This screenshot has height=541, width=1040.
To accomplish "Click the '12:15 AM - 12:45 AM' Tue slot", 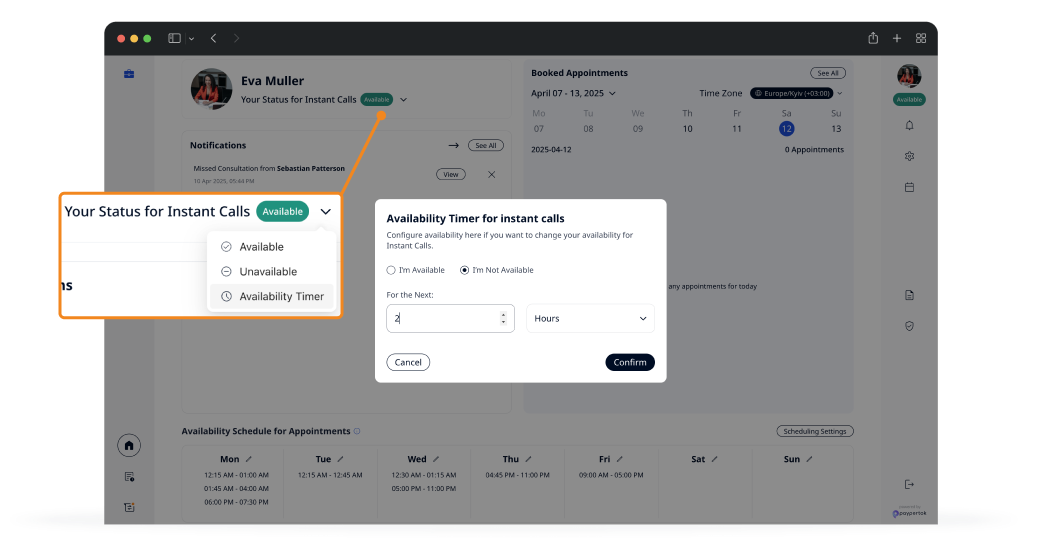I will 330,475.
